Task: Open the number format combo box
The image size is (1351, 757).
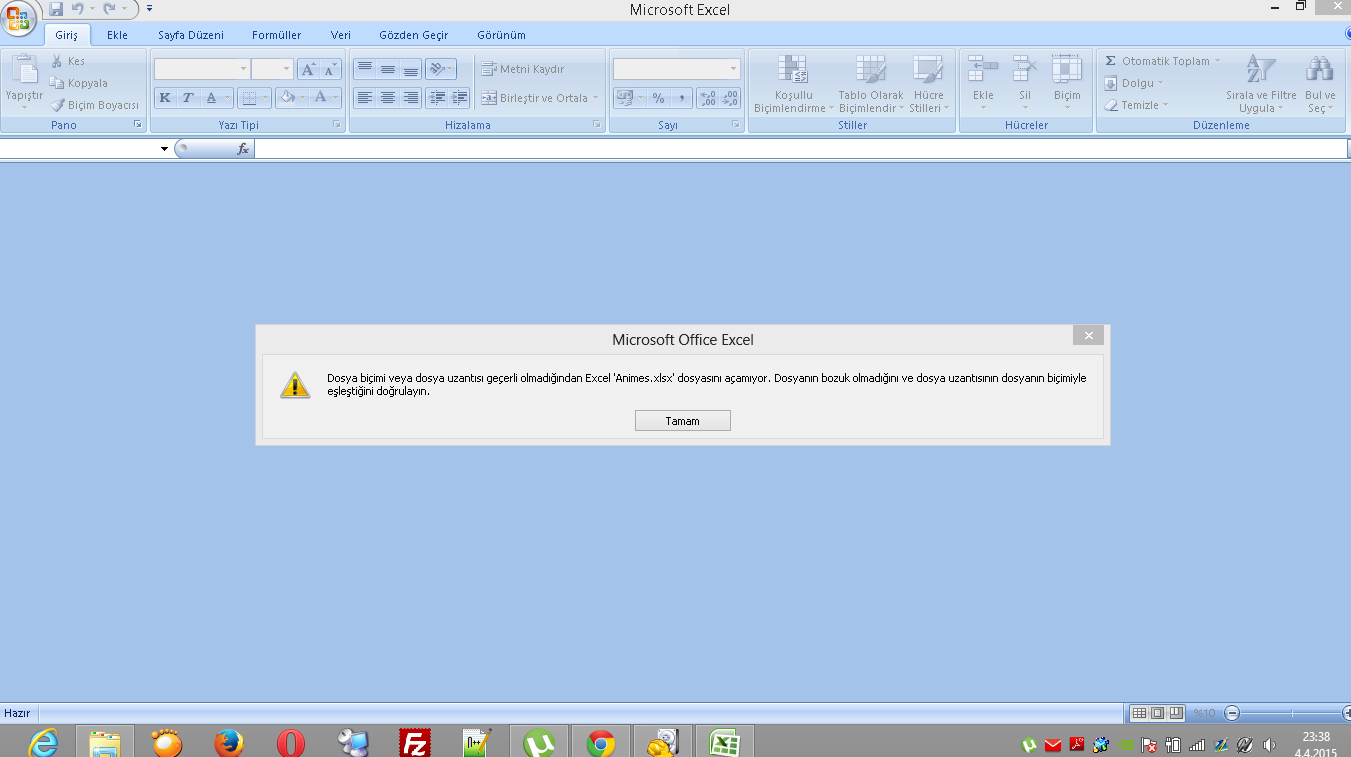Action: pos(677,69)
